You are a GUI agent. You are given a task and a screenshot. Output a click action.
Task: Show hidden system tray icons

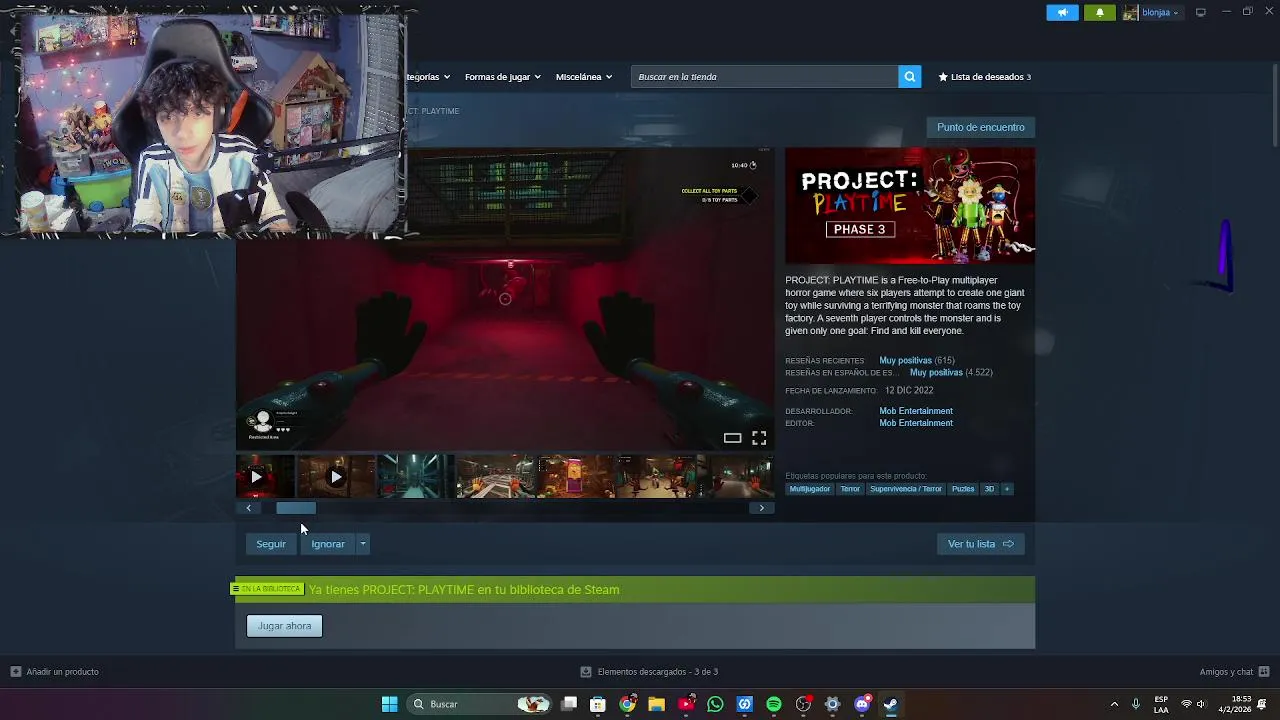tap(1114, 704)
